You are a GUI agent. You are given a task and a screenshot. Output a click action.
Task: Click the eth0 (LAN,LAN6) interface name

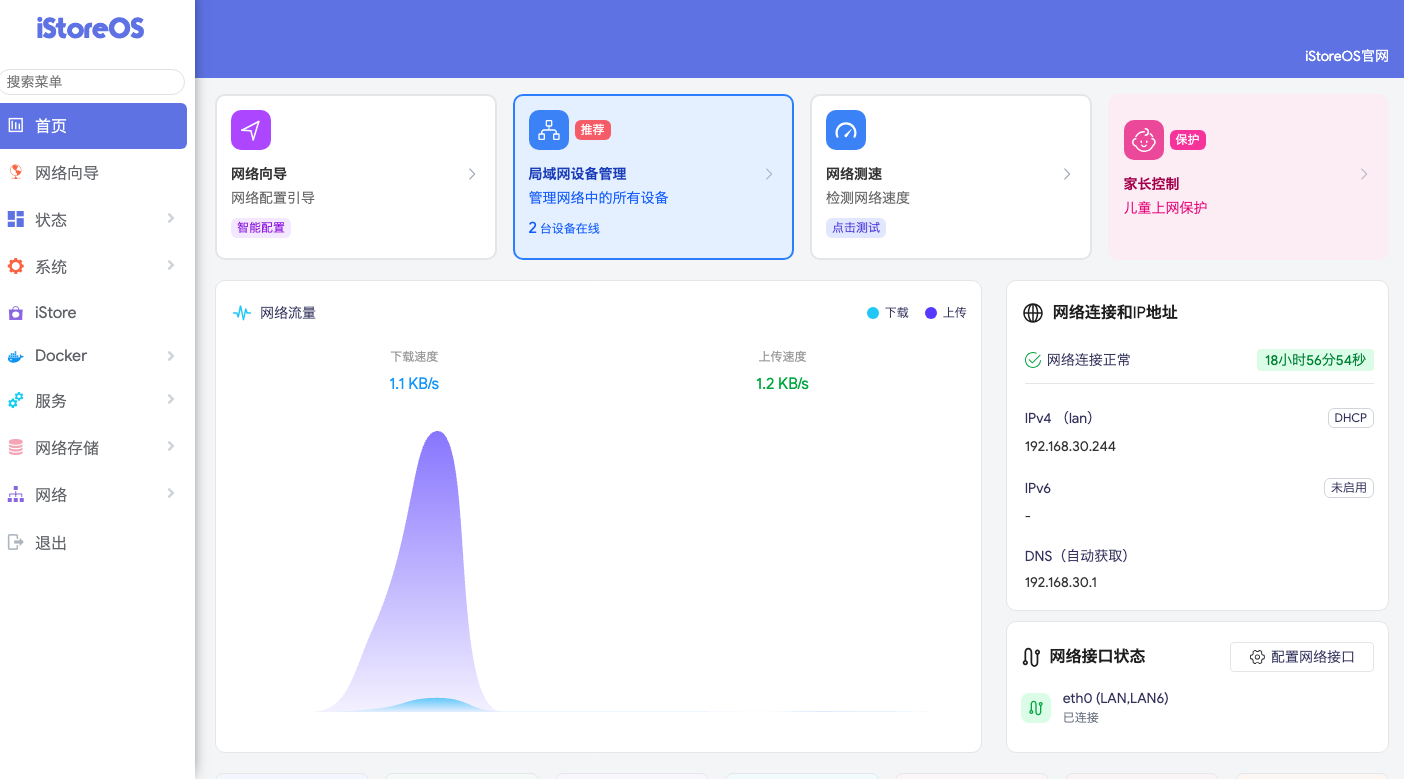coord(1115,698)
